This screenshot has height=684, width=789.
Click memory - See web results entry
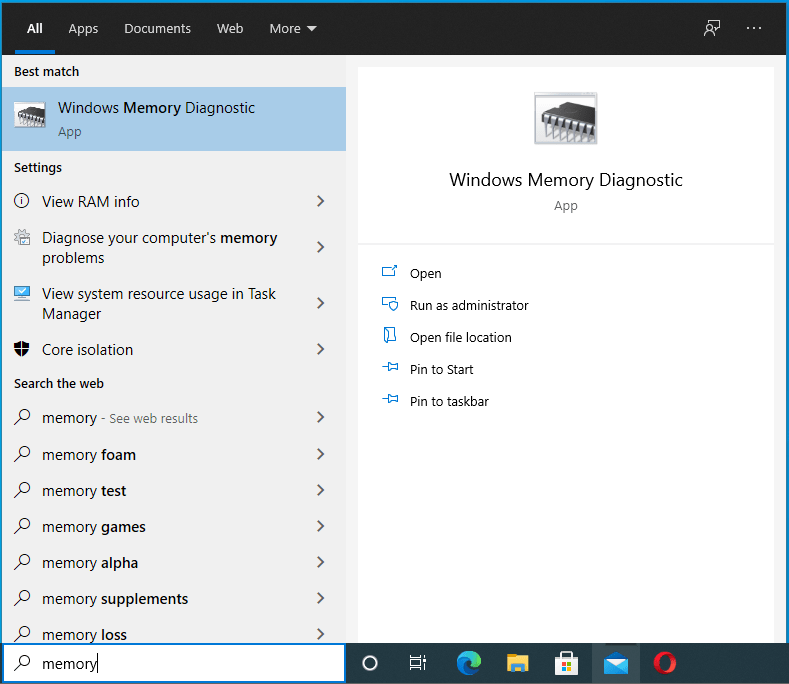(x=174, y=417)
